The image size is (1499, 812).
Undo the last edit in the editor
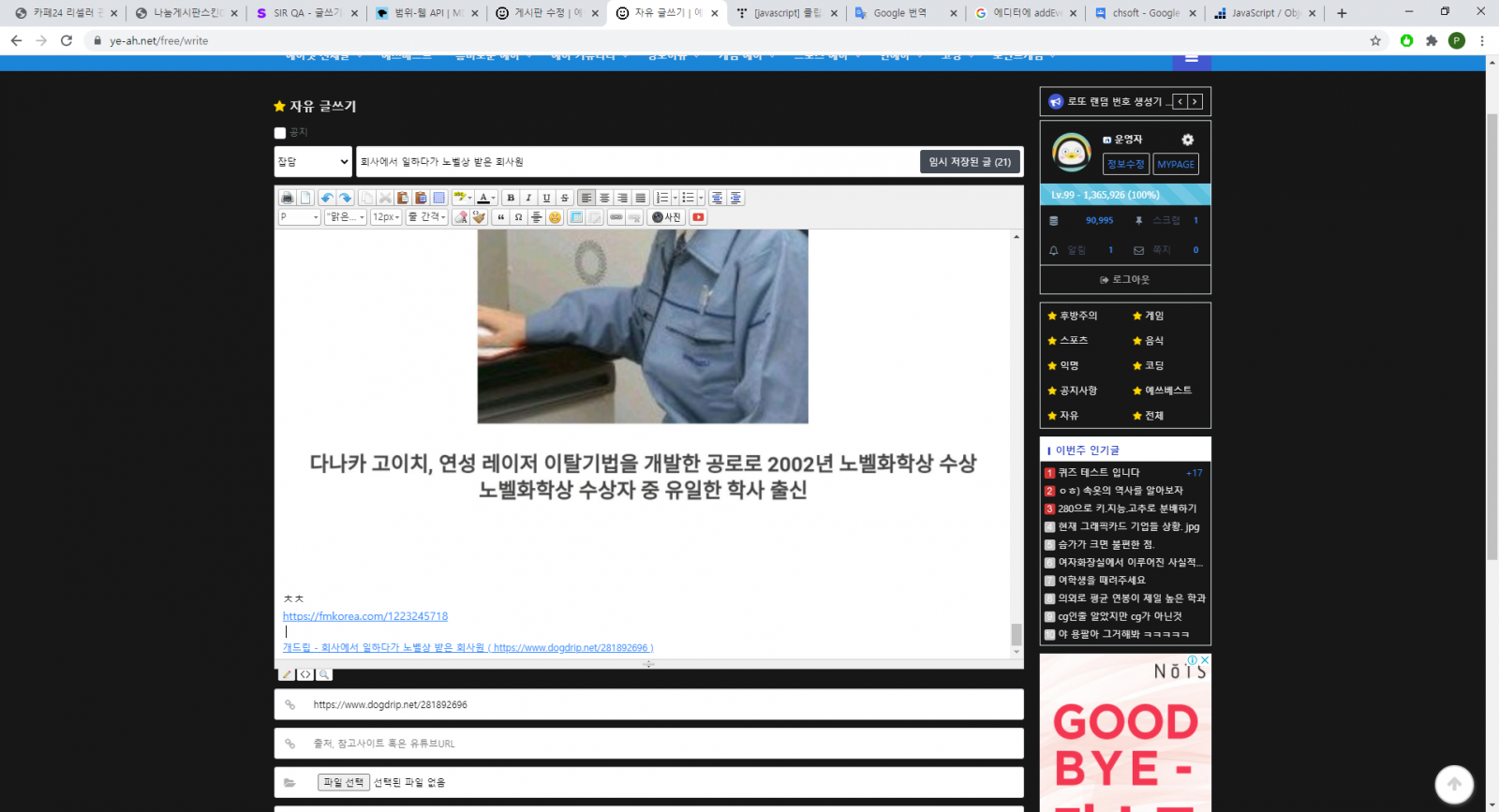[x=326, y=198]
